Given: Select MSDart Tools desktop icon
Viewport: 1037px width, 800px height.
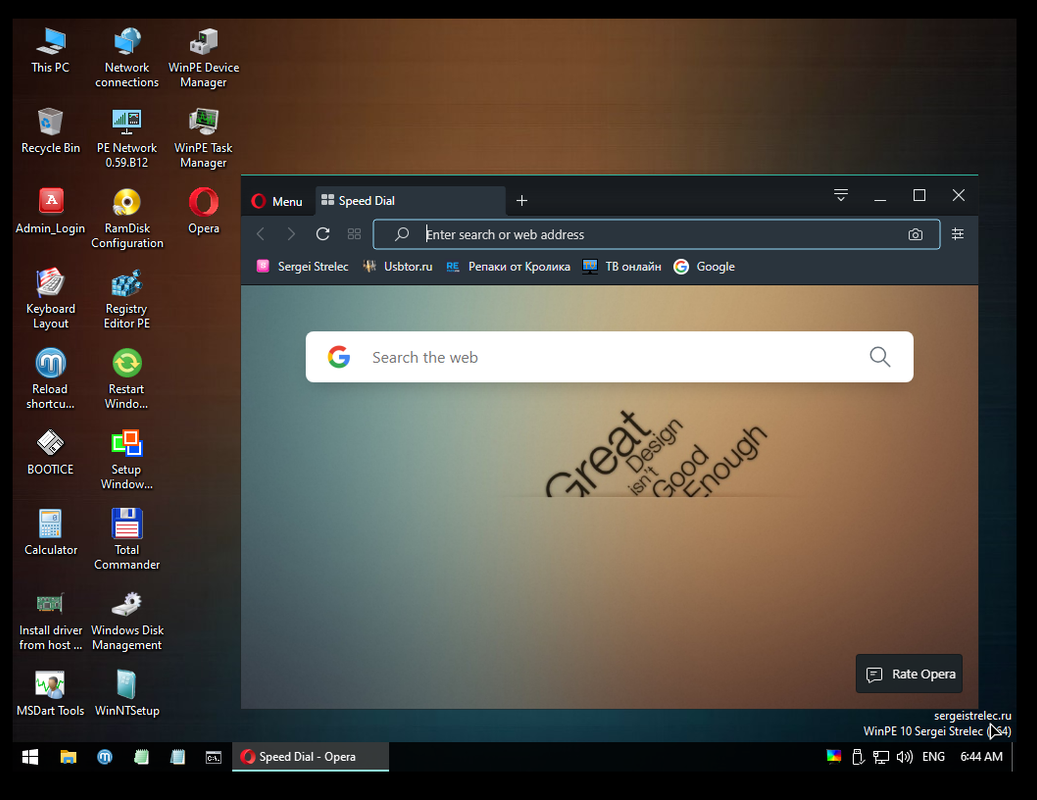Looking at the screenshot, I should pyautogui.click(x=50, y=694).
